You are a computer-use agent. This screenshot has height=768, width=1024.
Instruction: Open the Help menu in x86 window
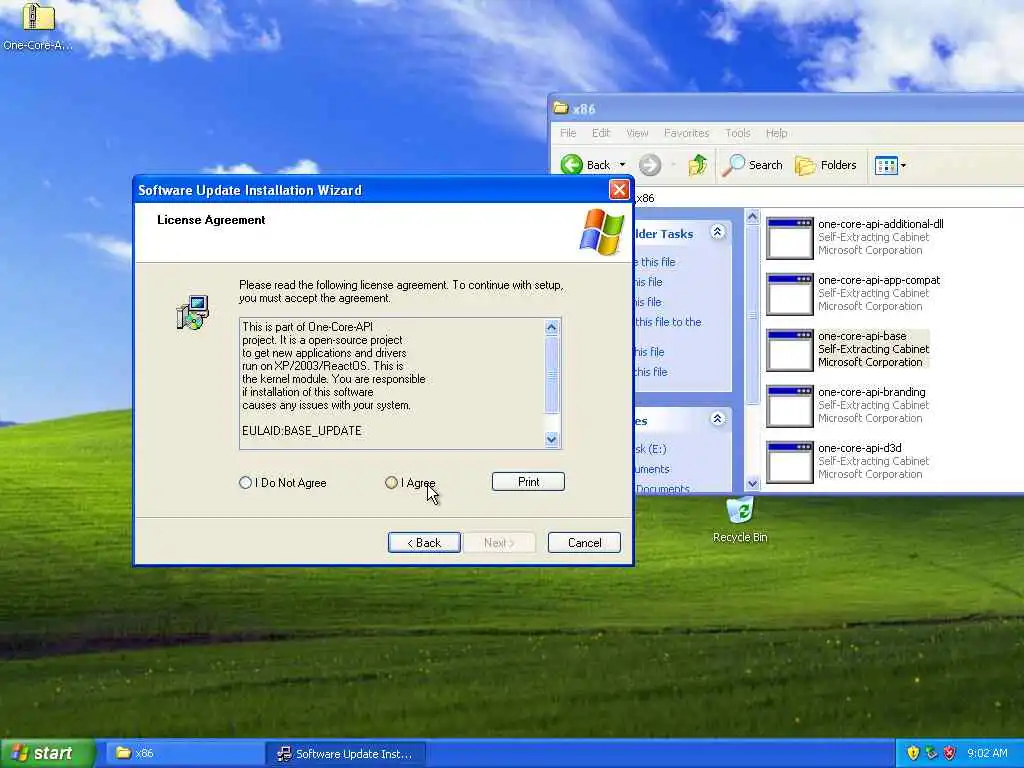pyautogui.click(x=776, y=133)
